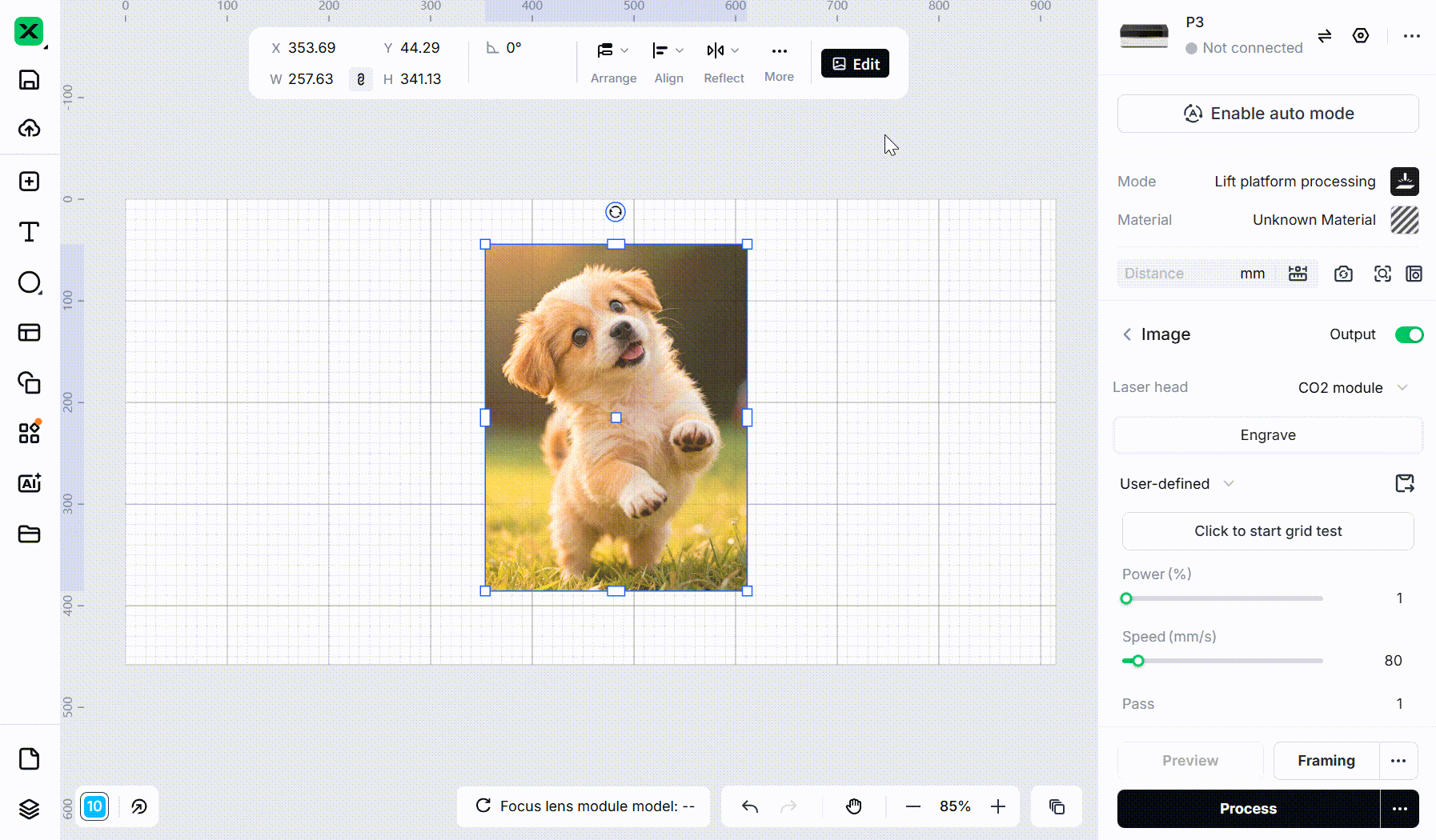1436x840 pixels.
Task: Click Enable auto mode button
Action: coord(1268,114)
